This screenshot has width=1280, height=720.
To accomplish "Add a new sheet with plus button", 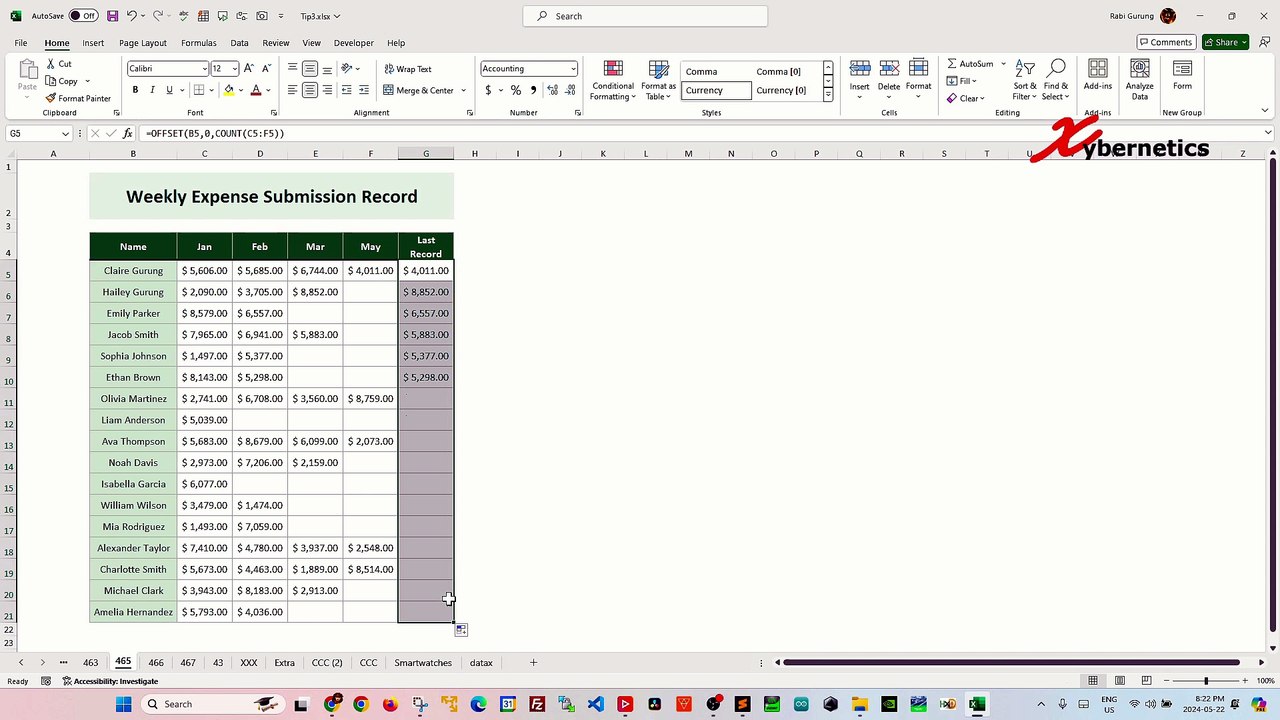I will tap(533, 663).
